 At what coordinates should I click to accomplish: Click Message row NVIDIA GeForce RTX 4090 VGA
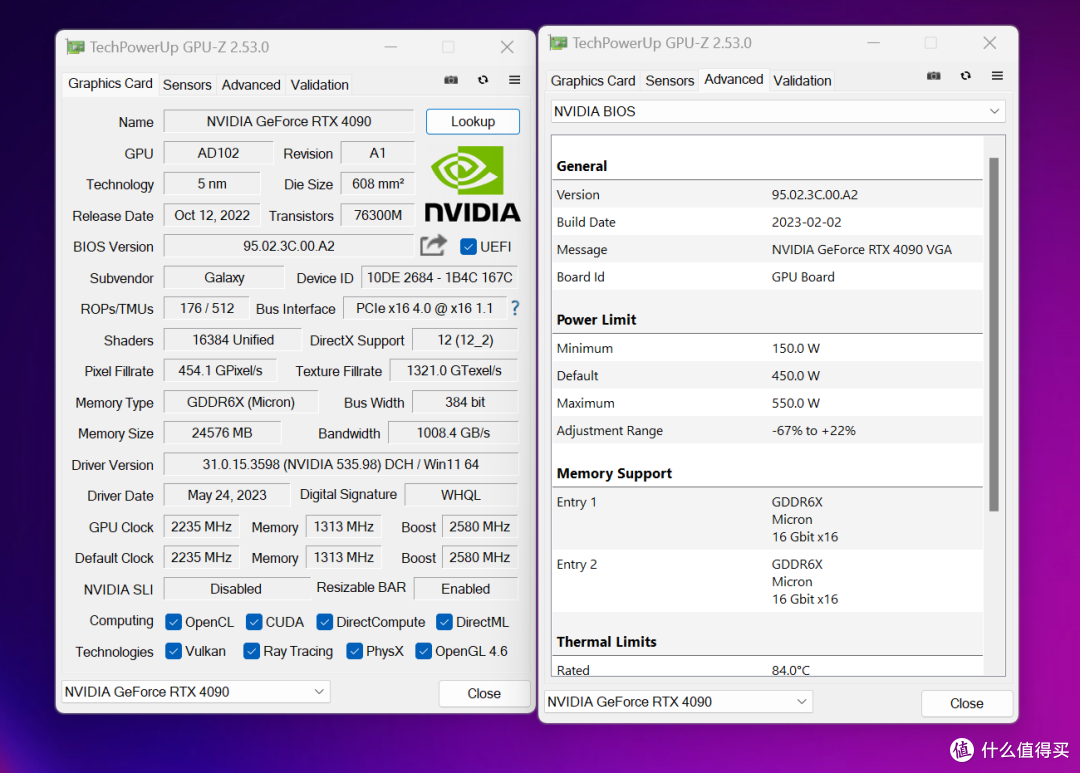pos(768,249)
